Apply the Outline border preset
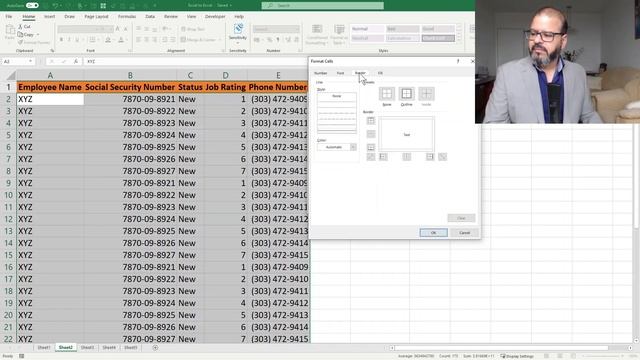The height and width of the screenshot is (360, 640). click(406, 94)
